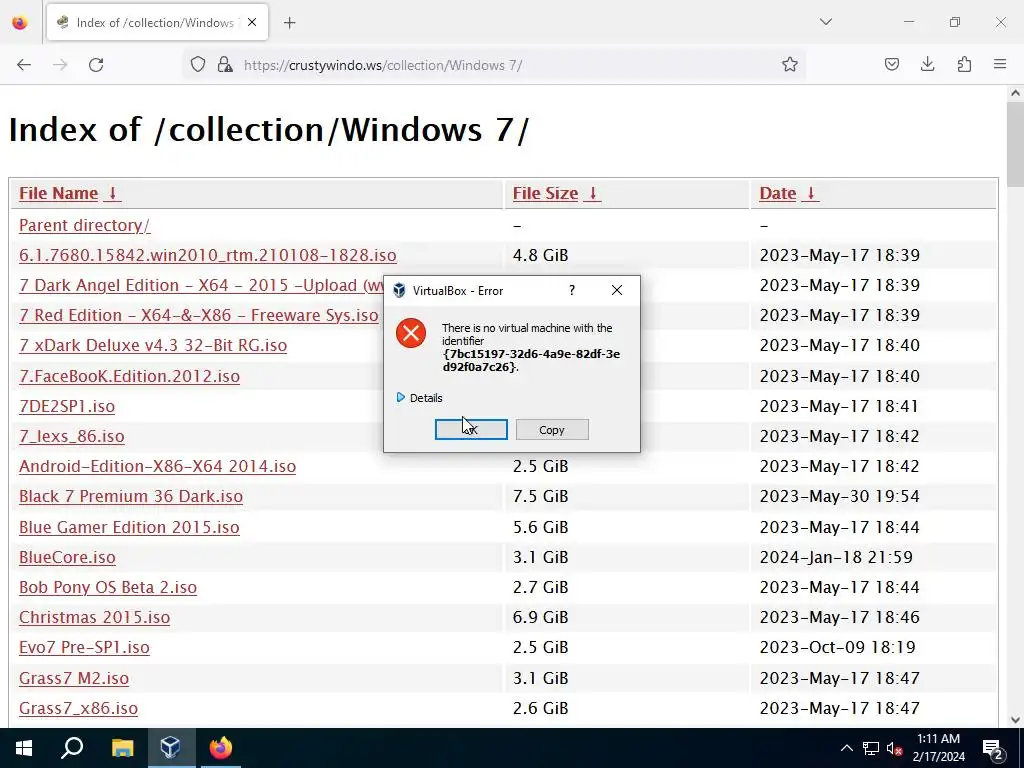Click the red error icon
Image resolution: width=1024 pixels, height=768 pixels.
[411, 333]
